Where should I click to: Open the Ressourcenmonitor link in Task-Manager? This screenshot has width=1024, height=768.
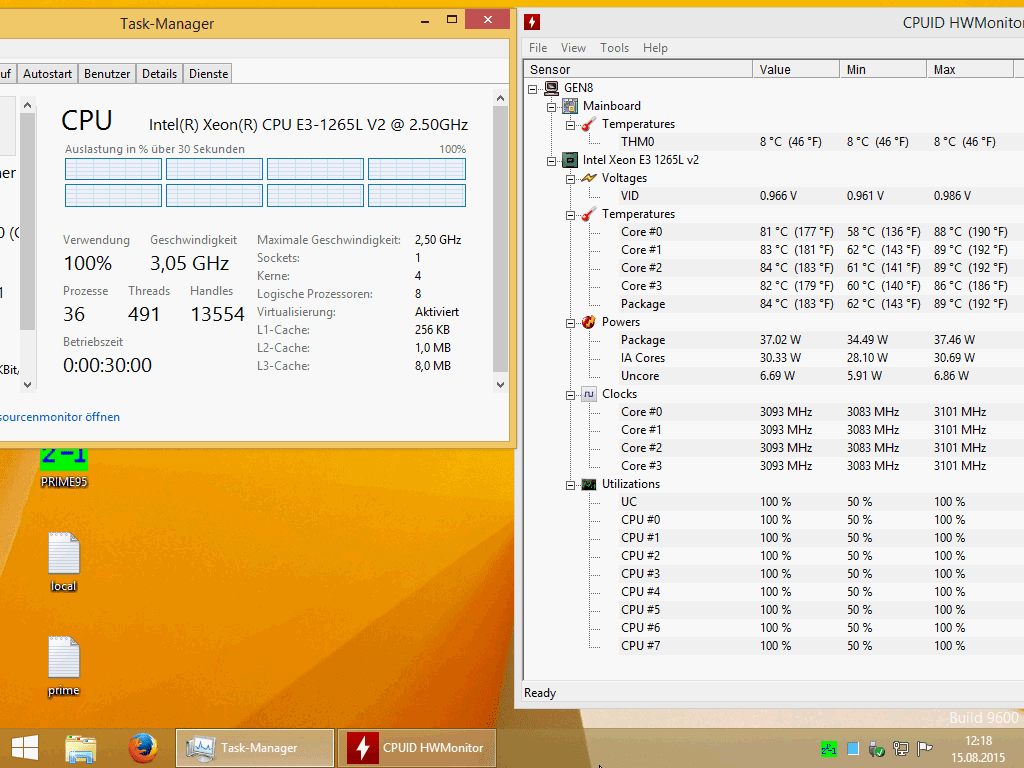[59, 417]
